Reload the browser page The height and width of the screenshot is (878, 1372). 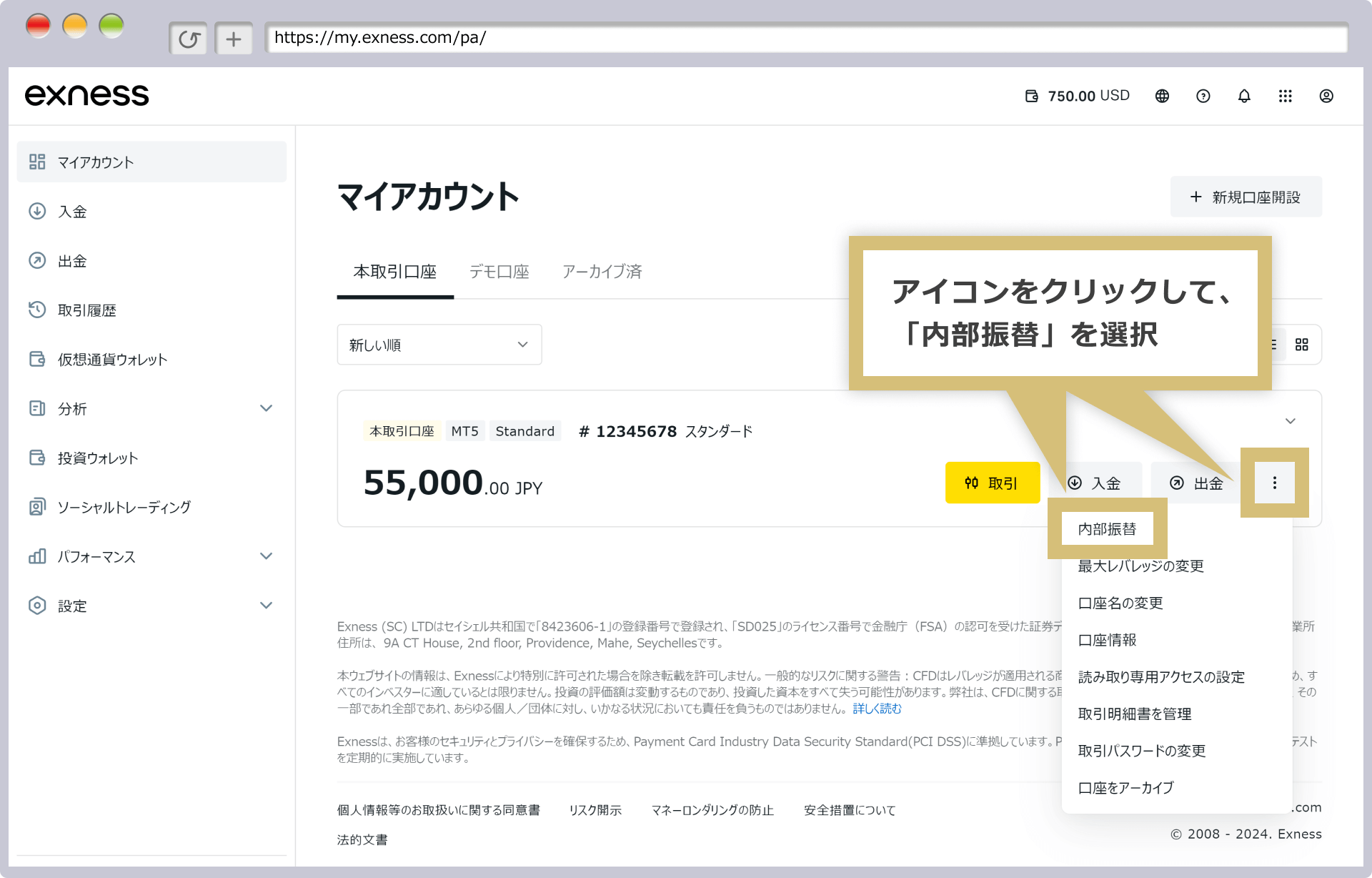click(189, 39)
